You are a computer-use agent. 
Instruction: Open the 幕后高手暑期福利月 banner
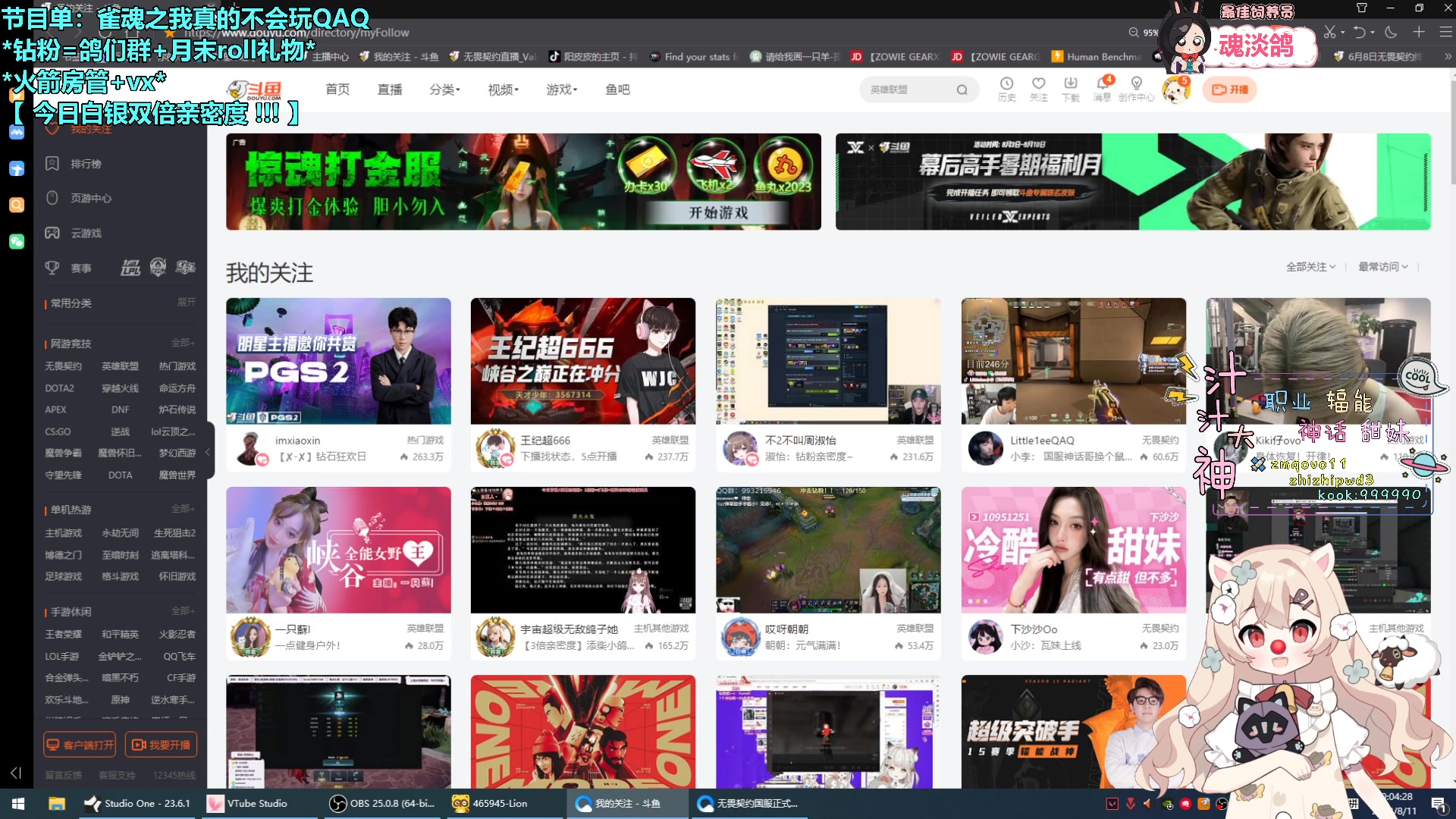pos(1133,182)
